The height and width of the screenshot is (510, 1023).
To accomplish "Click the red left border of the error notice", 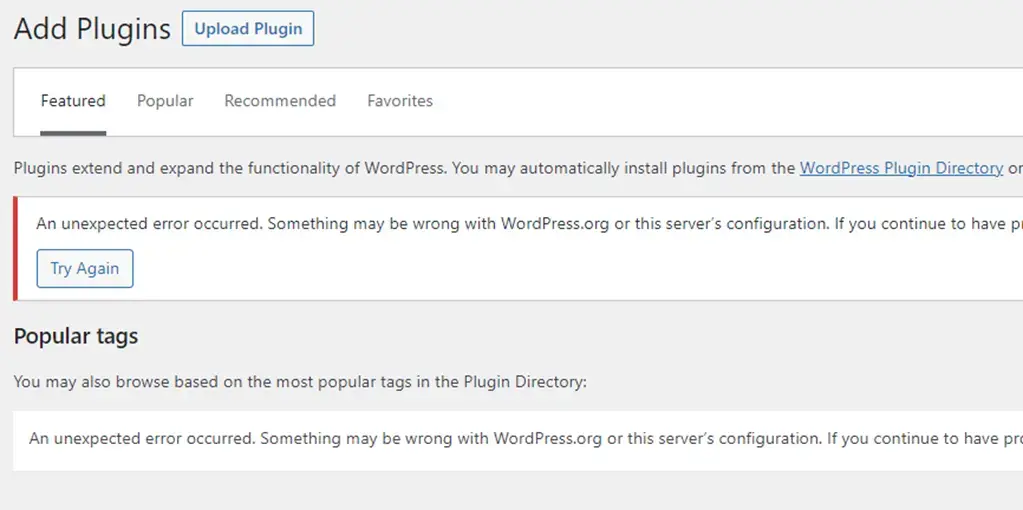I will (x=15, y=248).
